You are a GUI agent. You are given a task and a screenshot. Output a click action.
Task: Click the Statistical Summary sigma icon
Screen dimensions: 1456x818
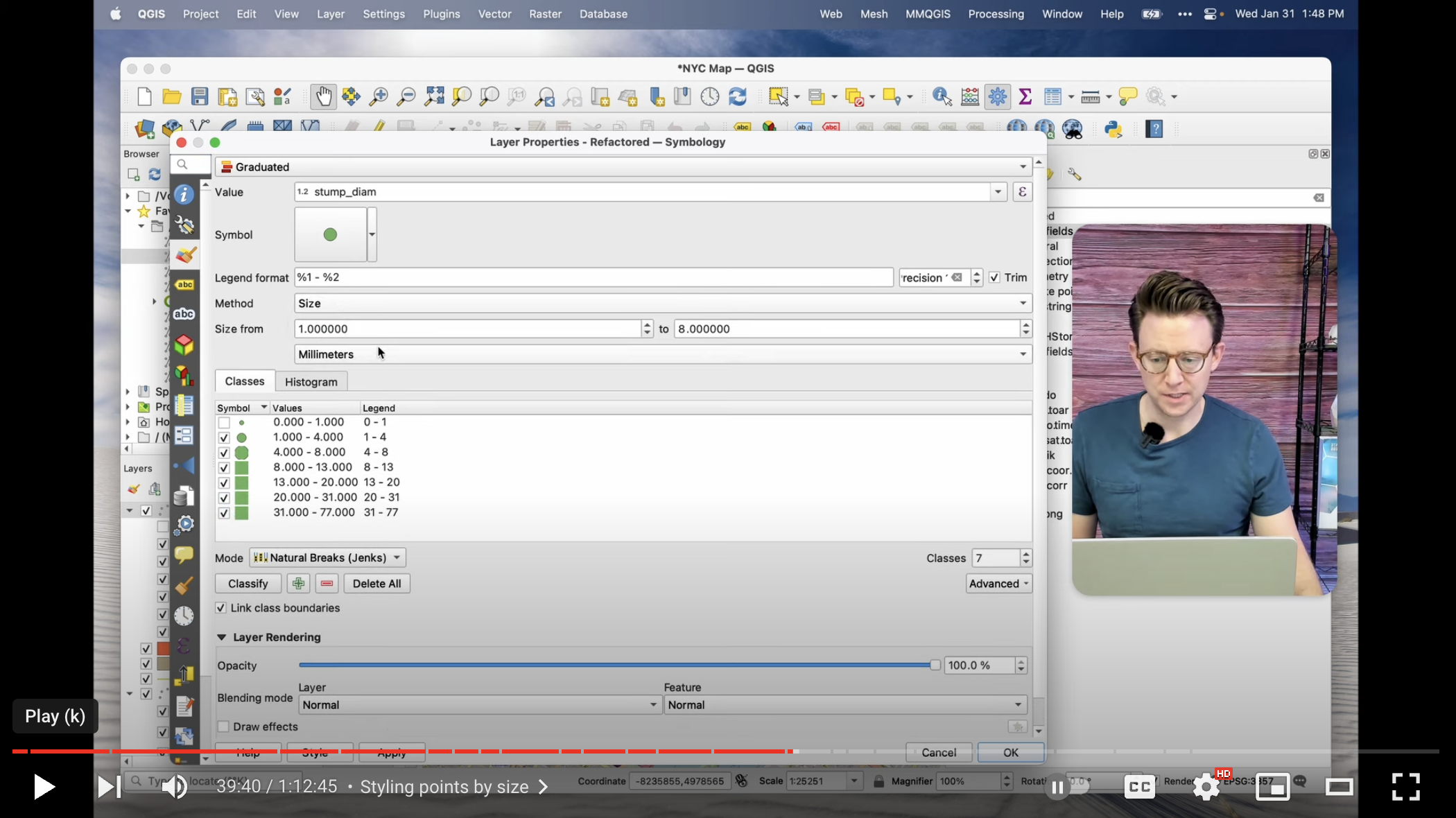tap(1025, 96)
